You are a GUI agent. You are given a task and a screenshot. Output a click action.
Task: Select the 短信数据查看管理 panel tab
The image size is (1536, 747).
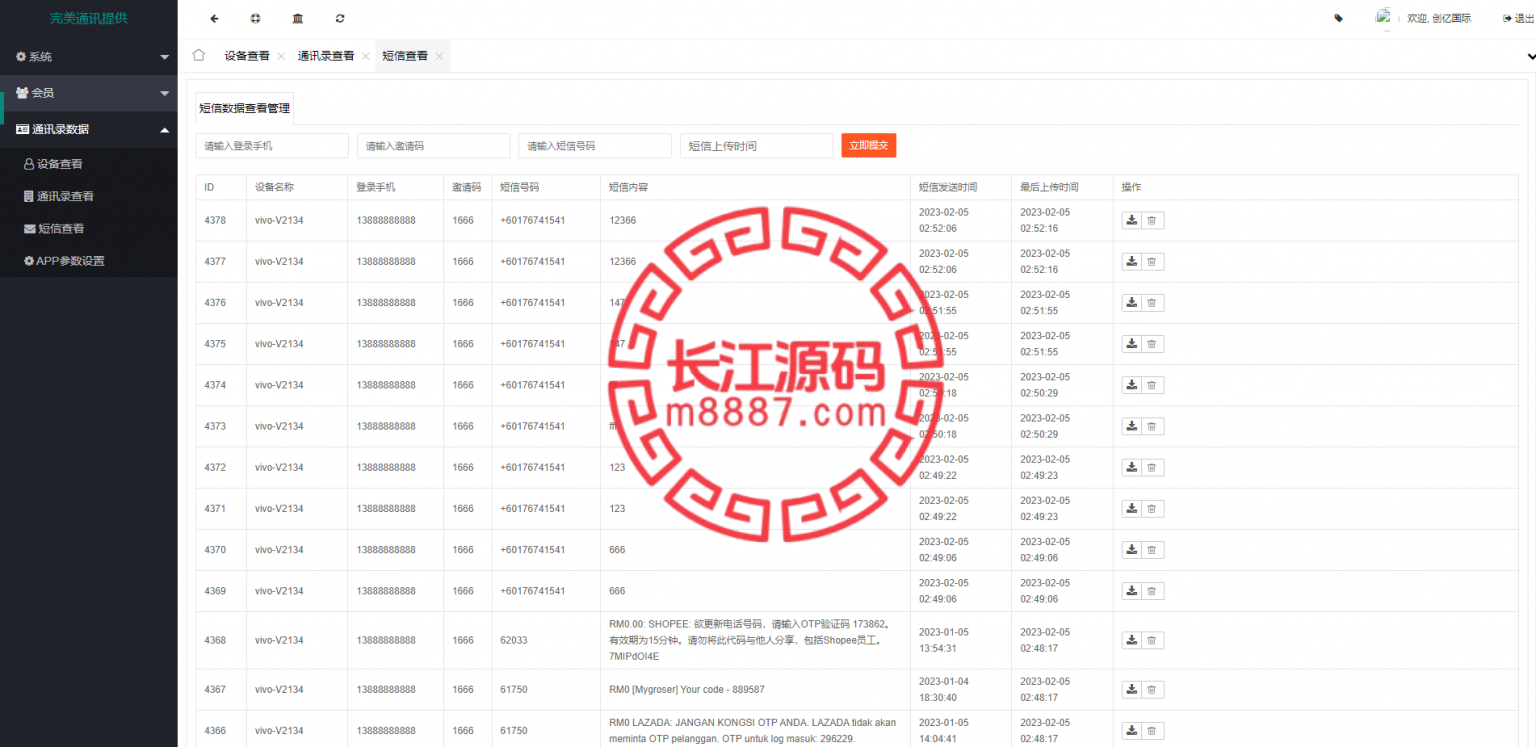[x=244, y=108]
